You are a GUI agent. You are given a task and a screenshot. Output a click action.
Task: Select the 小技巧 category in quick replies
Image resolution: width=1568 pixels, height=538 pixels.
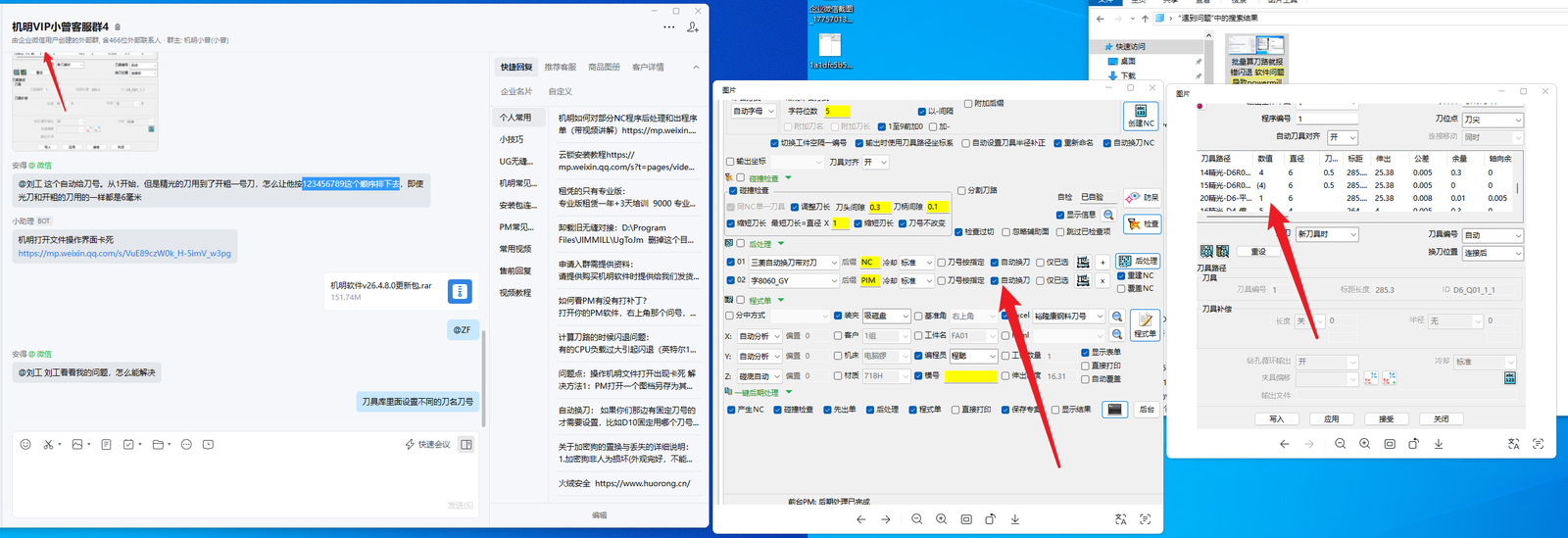click(512, 139)
